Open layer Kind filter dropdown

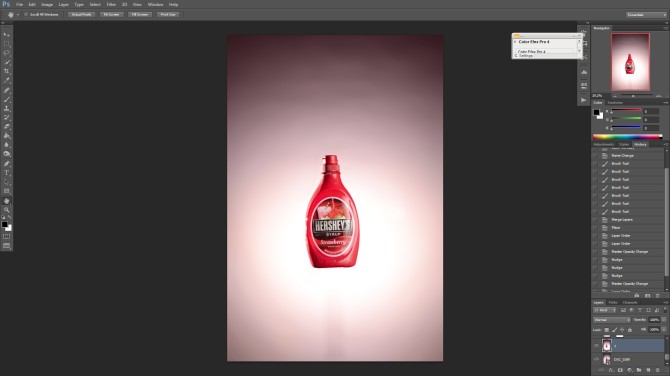pos(605,310)
